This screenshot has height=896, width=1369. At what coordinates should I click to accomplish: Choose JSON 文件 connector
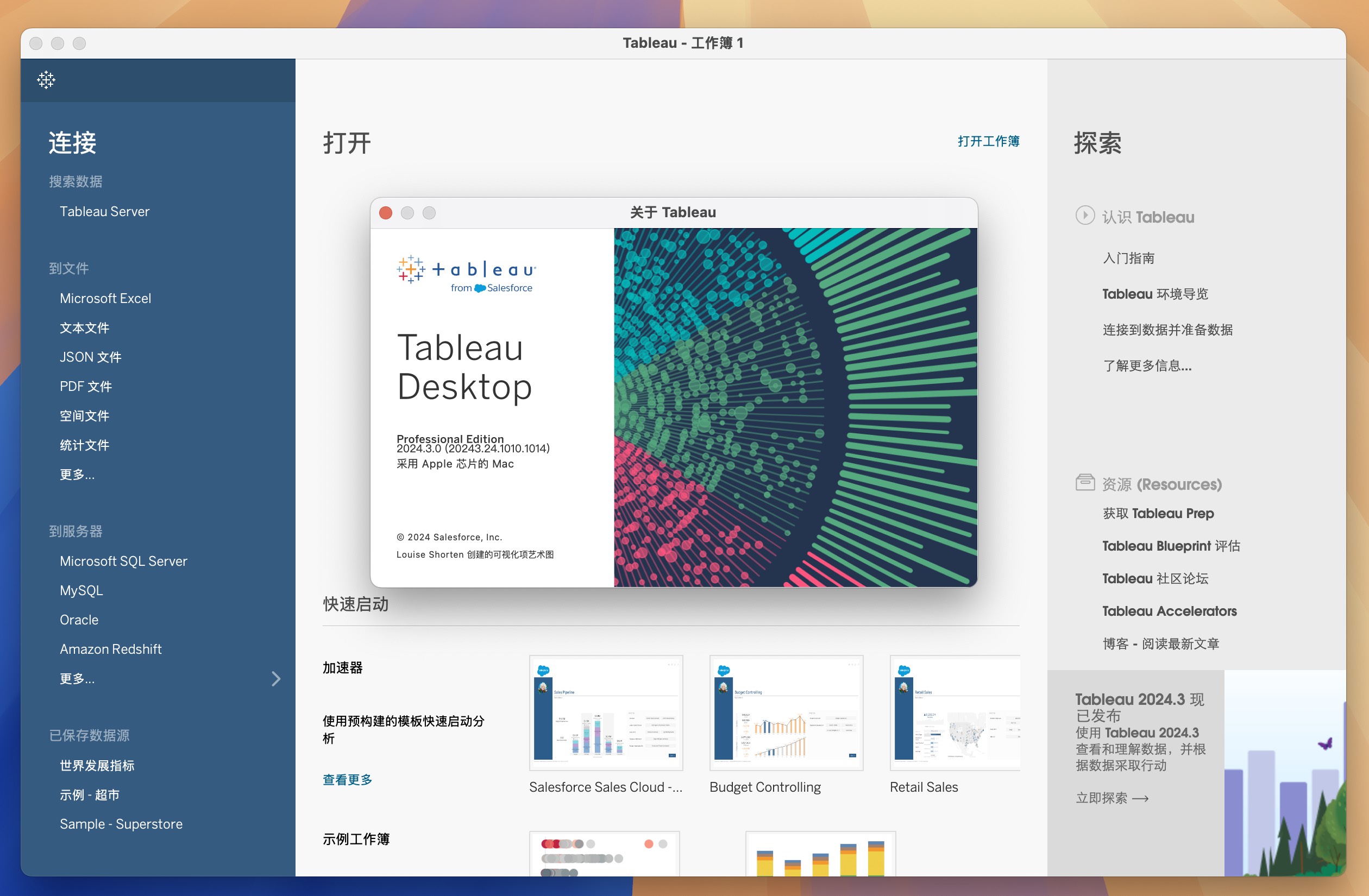coord(90,357)
